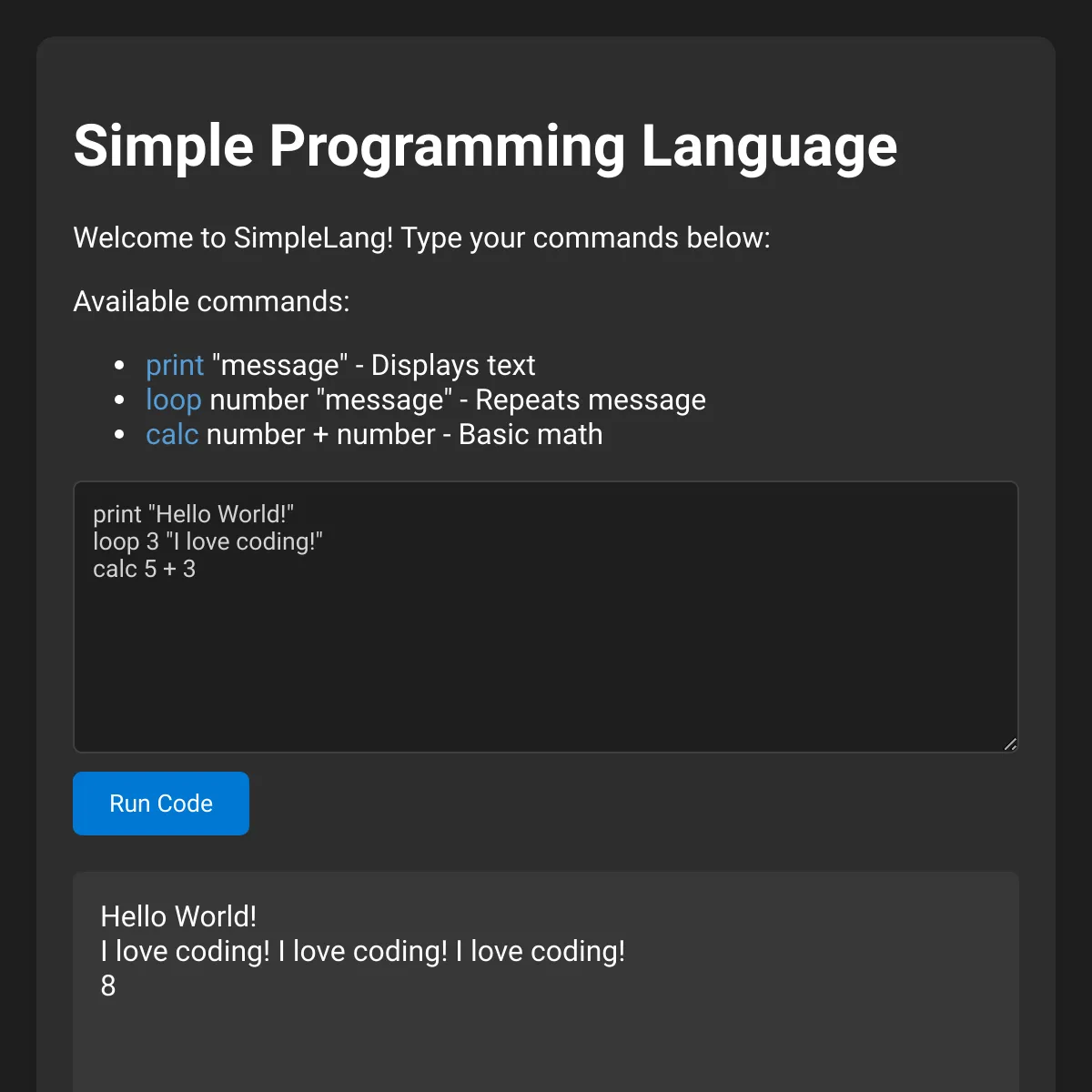Click the Repeats message description
The height and width of the screenshot is (1092, 1092).
tap(591, 400)
